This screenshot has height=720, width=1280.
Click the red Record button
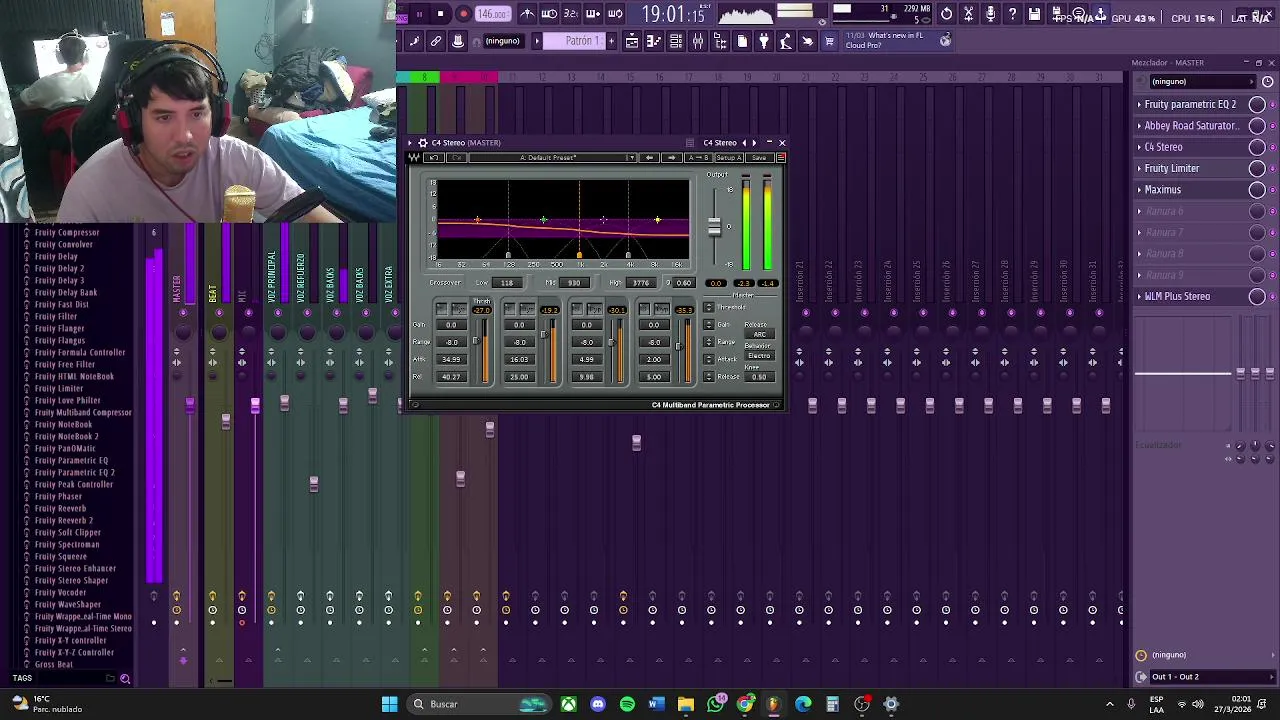coord(463,14)
